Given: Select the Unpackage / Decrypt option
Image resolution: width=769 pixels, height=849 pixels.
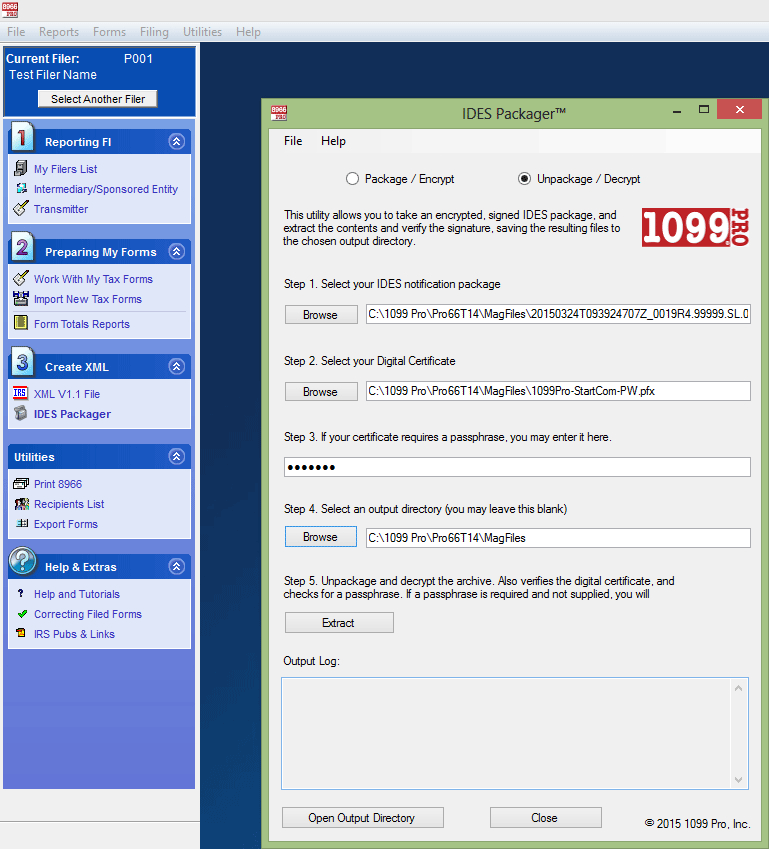Looking at the screenshot, I should 579,179.
